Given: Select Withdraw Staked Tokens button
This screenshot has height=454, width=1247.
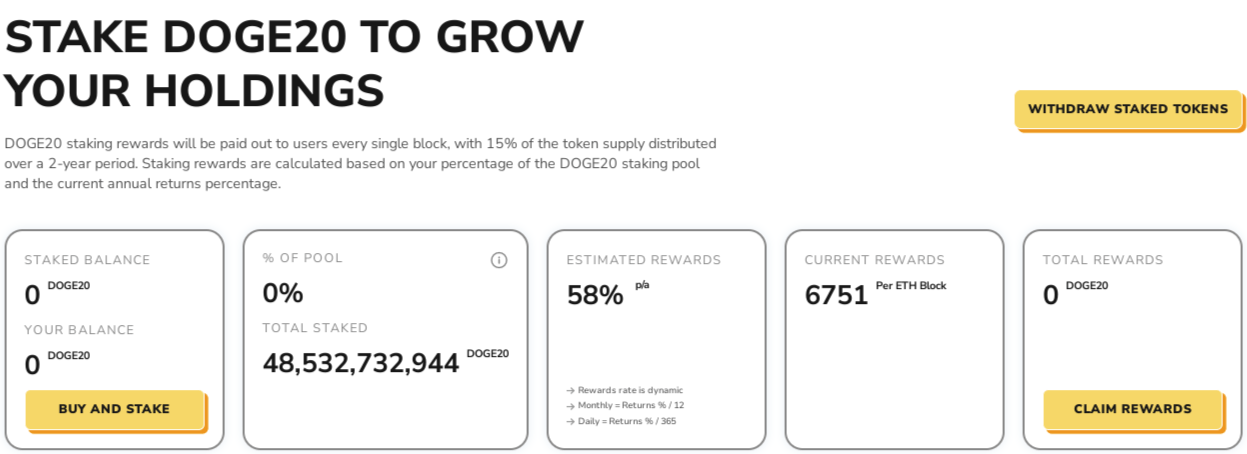Looking at the screenshot, I should (1128, 109).
